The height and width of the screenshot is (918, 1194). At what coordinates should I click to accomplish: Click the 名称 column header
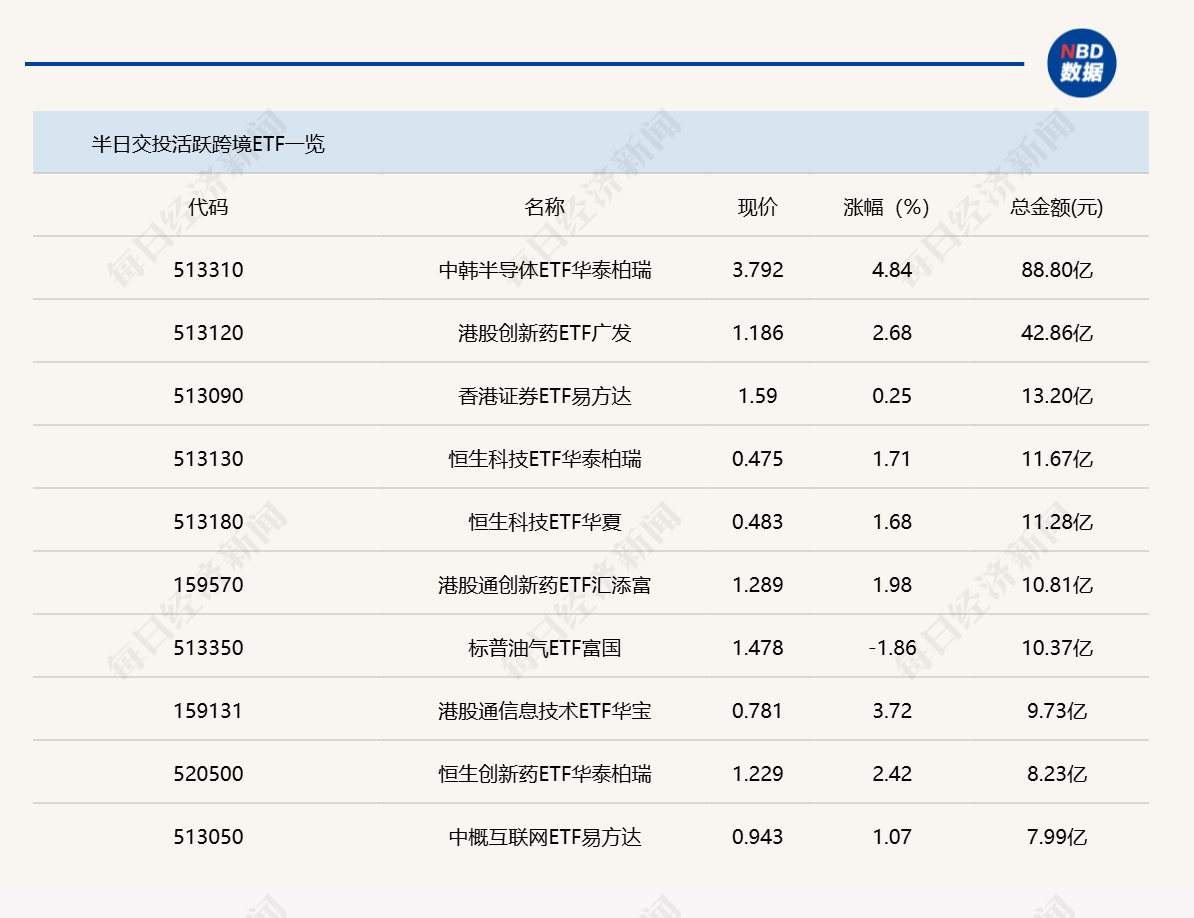pyautogui.click(x=544, y=207)
